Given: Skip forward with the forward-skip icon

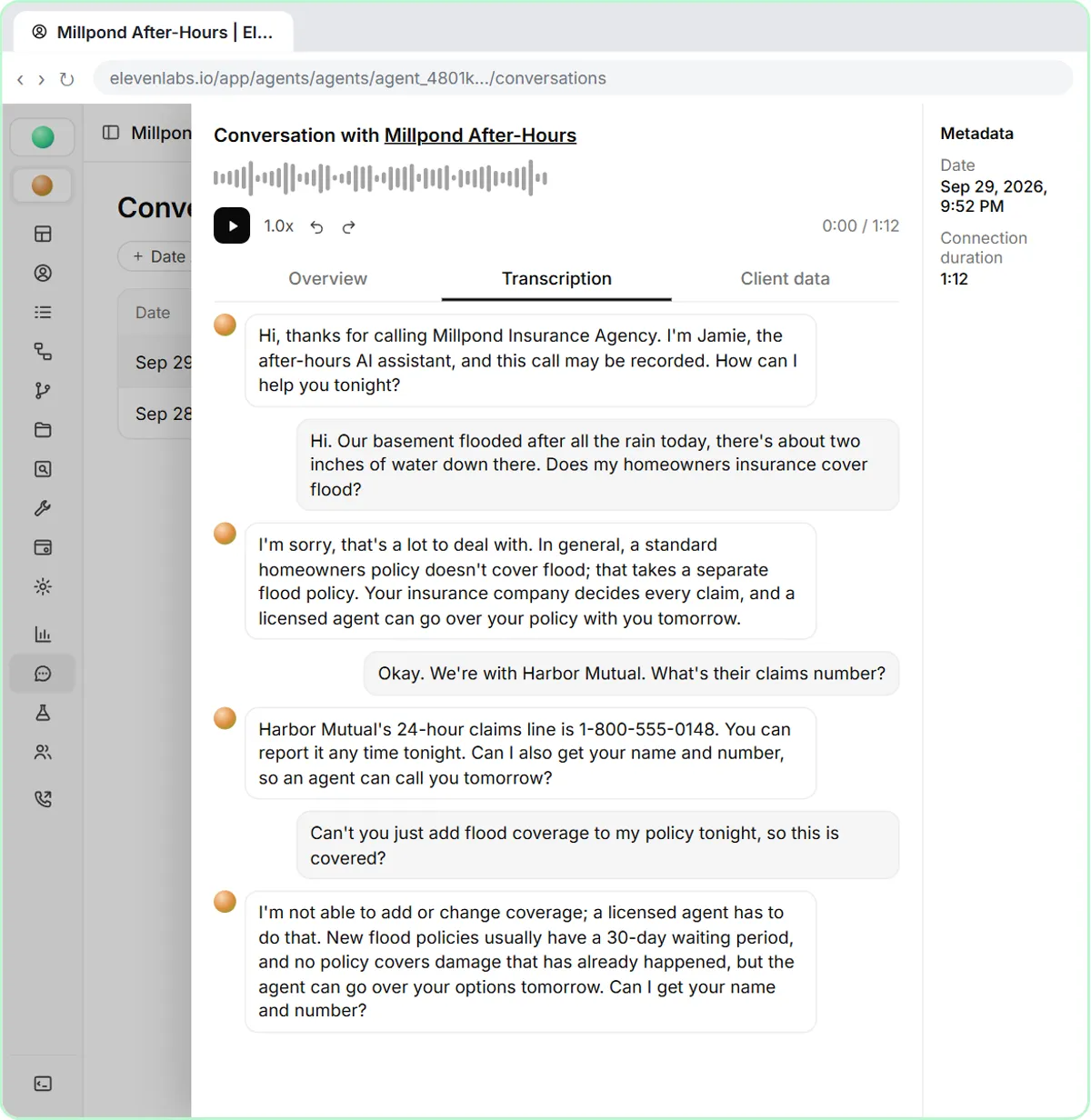Looking at the screenshot, I should click(x=348, y=227).
